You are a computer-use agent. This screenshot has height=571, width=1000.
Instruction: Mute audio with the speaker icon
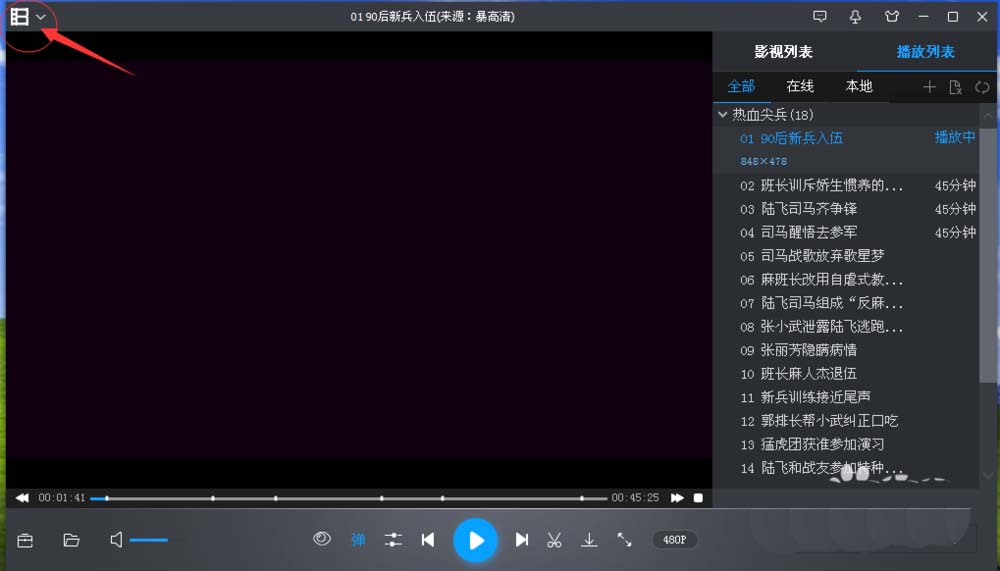click(x=116, y=540)
